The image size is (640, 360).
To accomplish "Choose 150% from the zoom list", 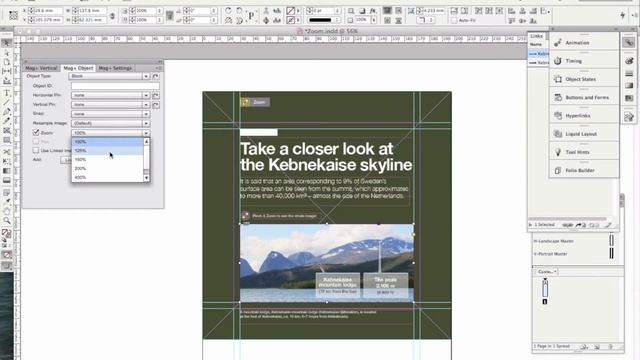I will (108, 160).
